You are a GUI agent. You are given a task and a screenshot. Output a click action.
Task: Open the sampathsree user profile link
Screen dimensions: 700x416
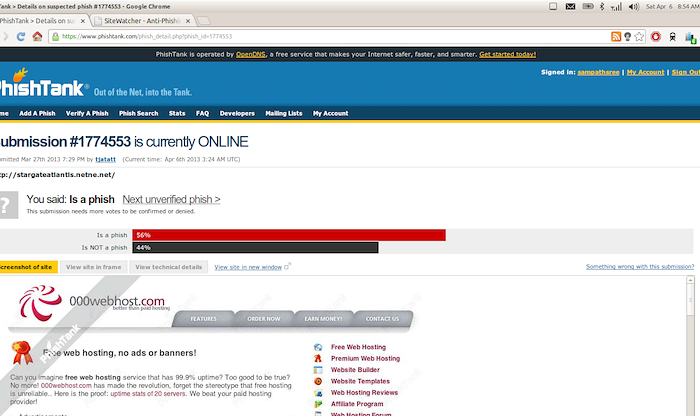[x=598, y=72]
